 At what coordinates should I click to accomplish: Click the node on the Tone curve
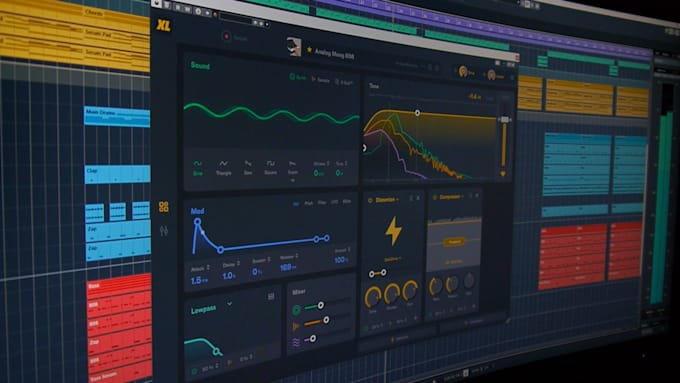coord(417,113)
